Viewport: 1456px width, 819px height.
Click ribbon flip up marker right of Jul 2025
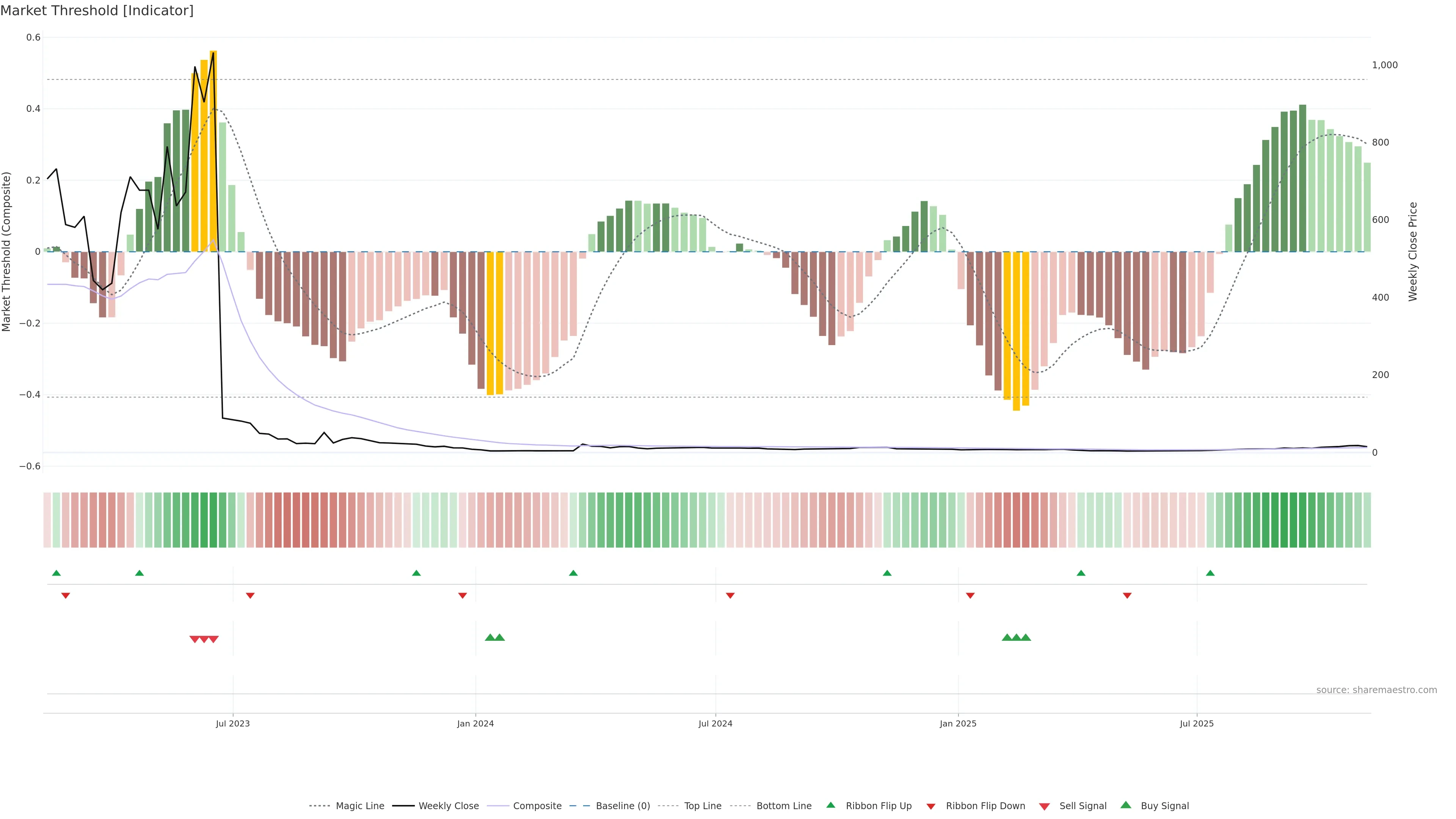1210,573
